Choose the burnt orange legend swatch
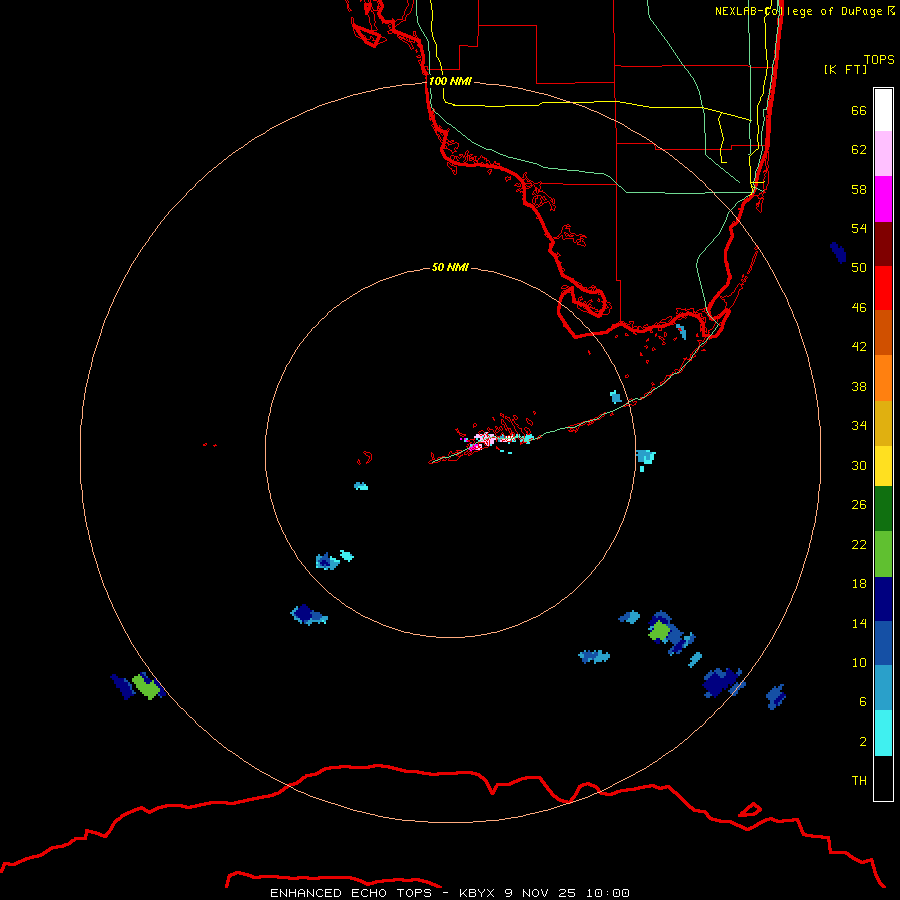The width and height of the screenshot is (900, 900). [883, 333]
